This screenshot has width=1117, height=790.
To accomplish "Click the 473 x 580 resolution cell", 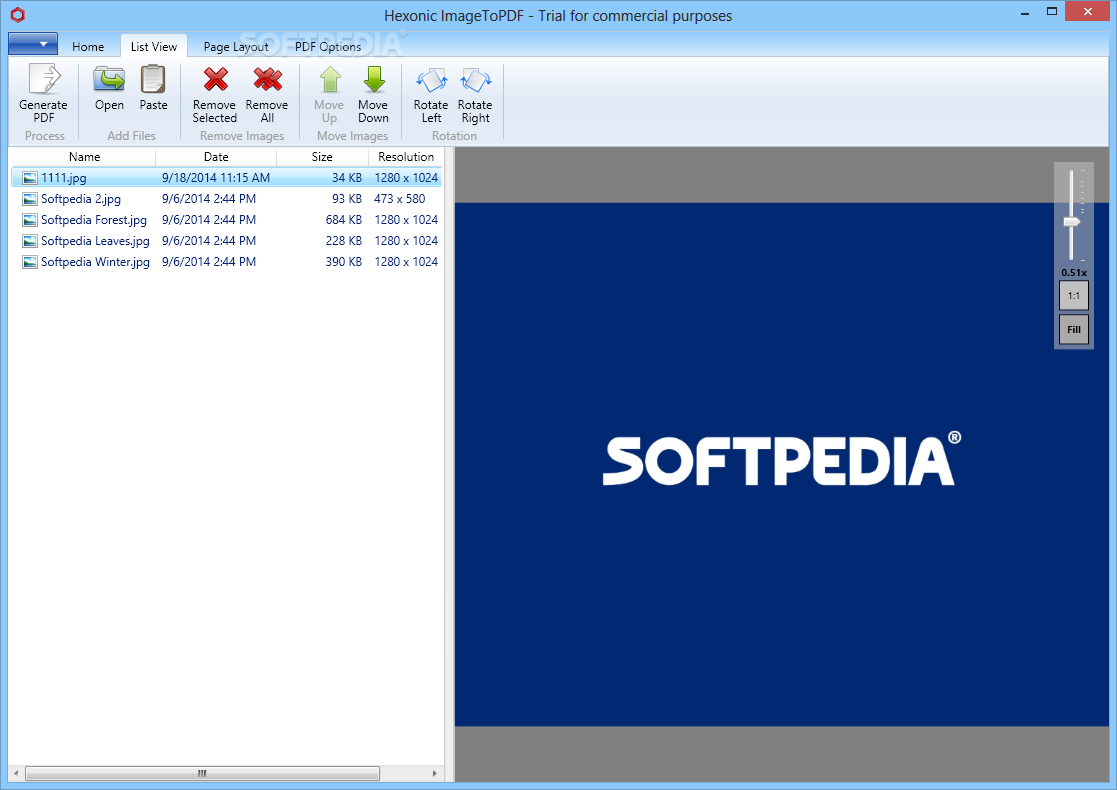I will pos(400,199).
